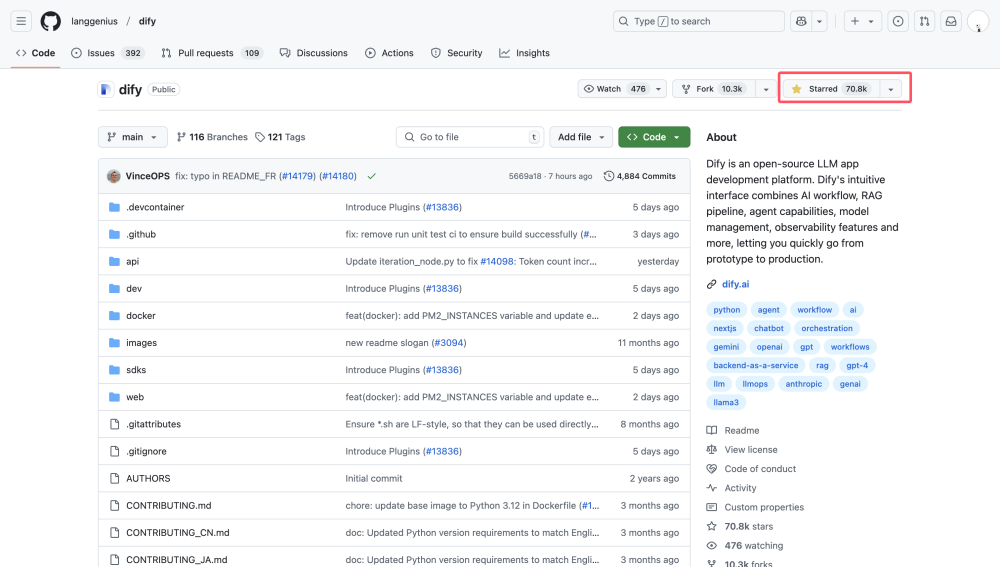Open the main branch selector

(x=133, y=136)
